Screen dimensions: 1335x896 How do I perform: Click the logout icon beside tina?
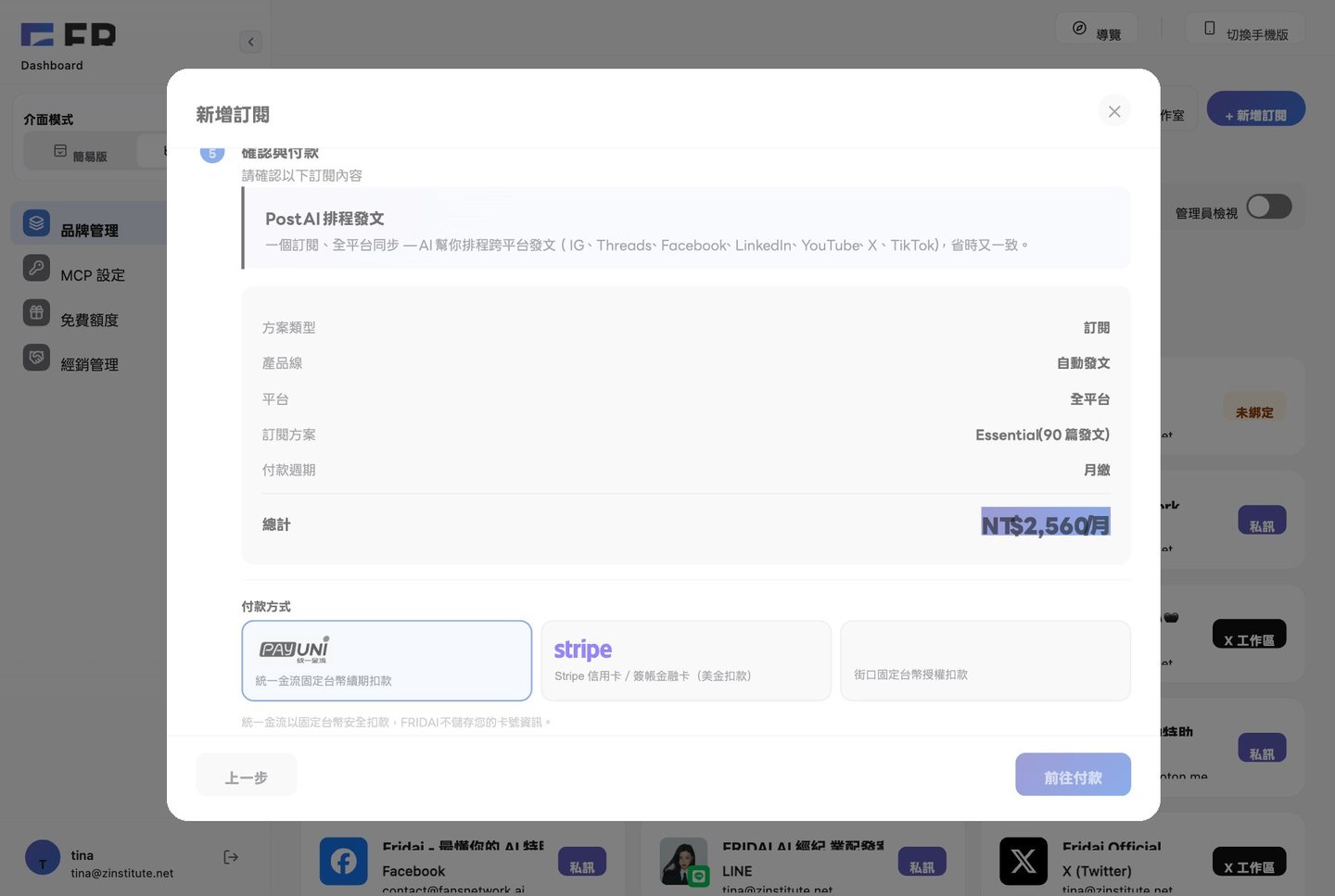tap(231, 857)
